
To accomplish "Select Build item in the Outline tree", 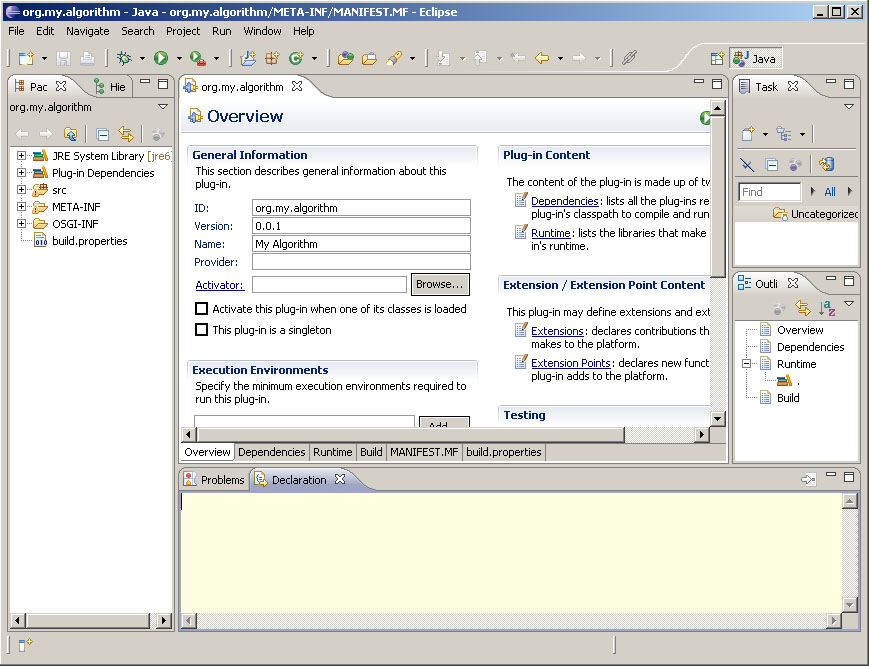I will [788, 397].
